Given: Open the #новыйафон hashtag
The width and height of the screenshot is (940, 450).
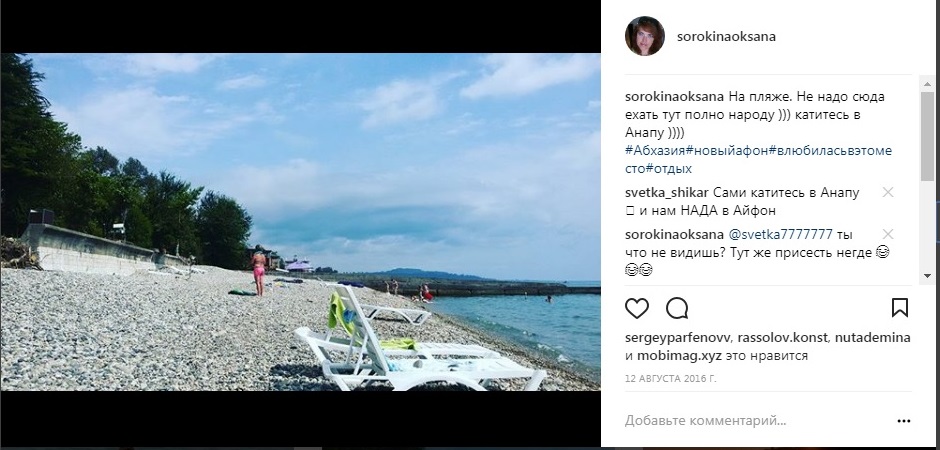Looking at the screenshot, I should (727, 150).
